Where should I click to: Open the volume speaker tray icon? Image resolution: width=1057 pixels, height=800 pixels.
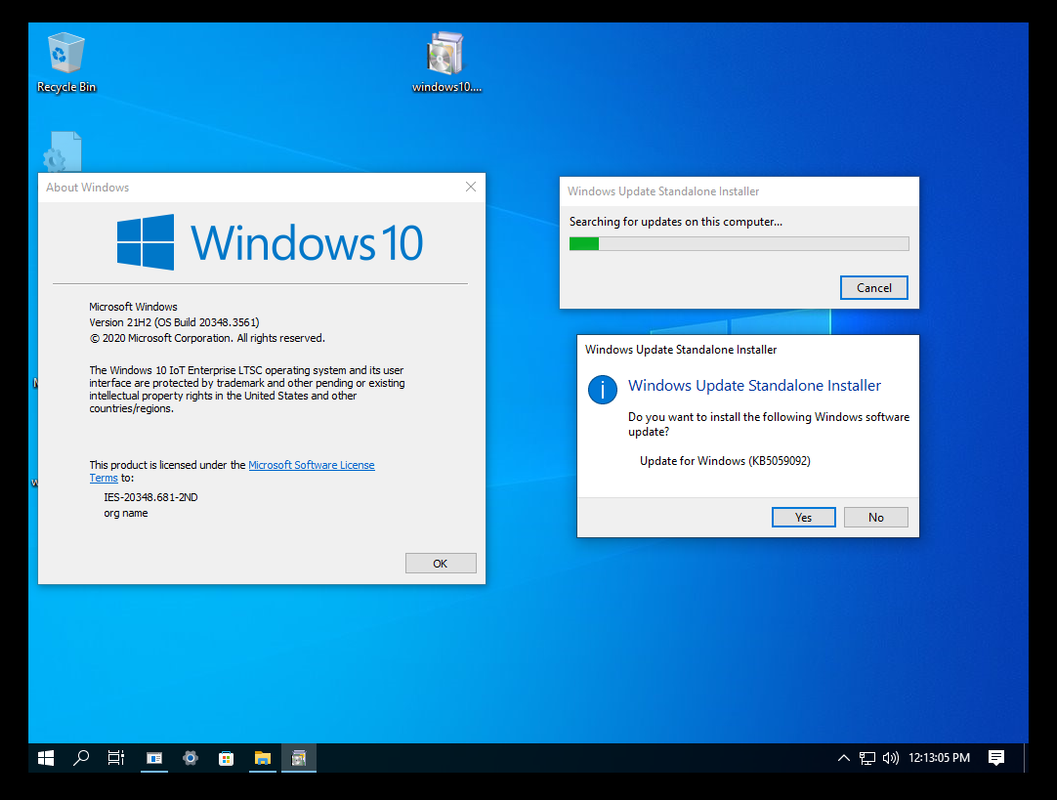pyautogui.click(x=890, y=758)
